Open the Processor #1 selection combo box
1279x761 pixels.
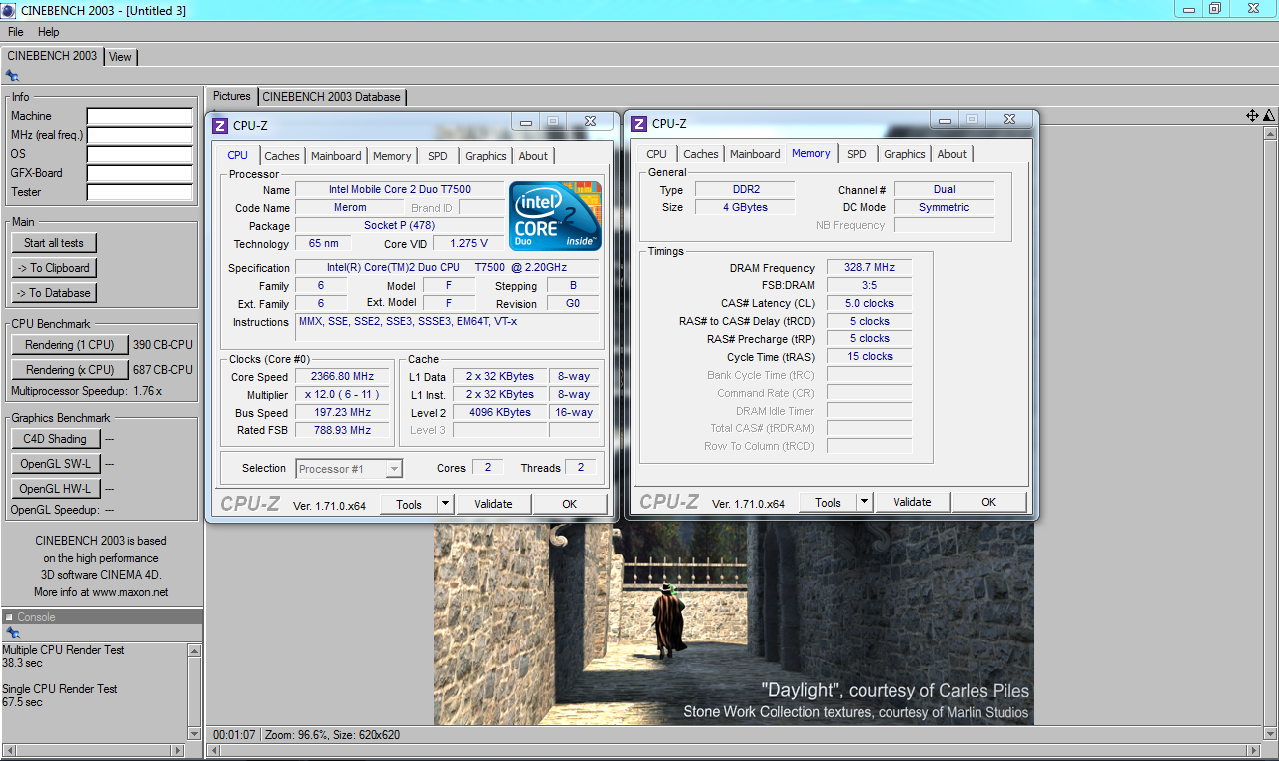point(350,468)
